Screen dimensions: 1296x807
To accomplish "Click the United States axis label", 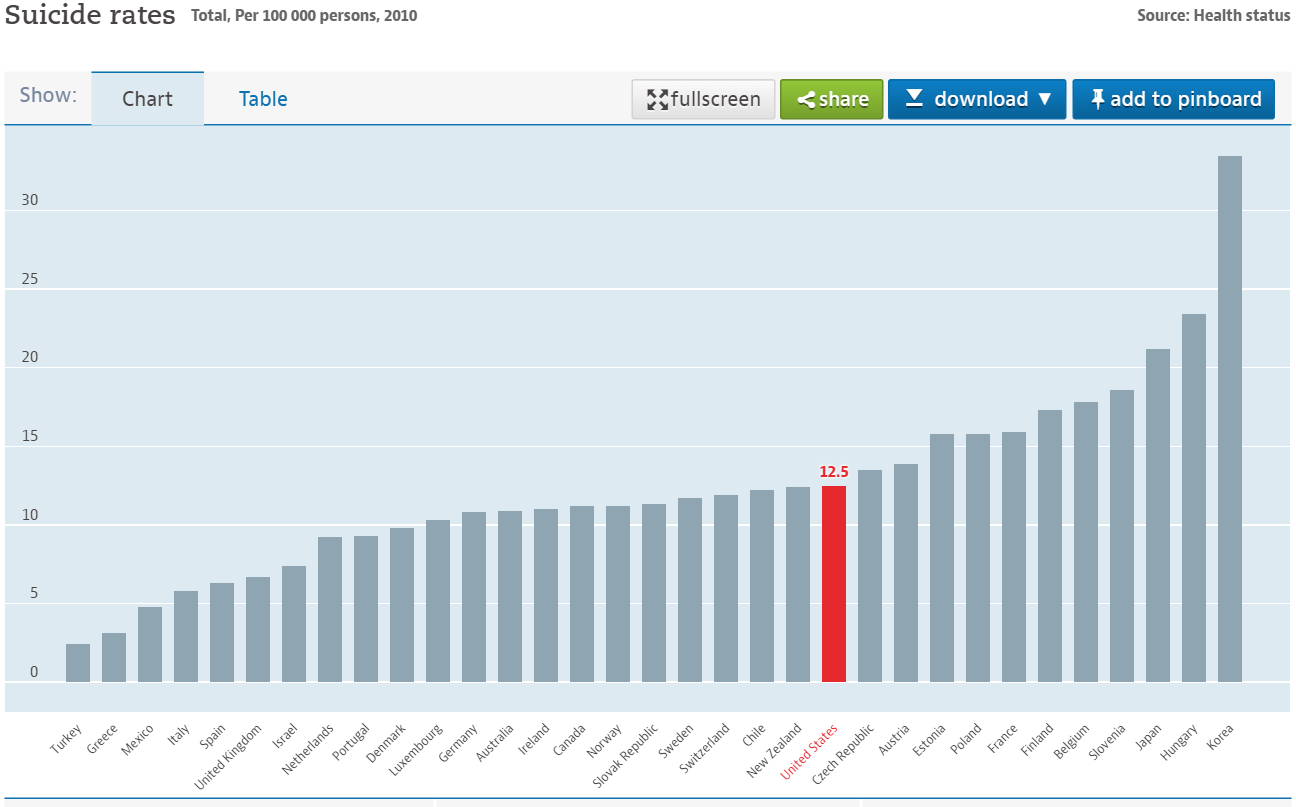I will pos(809,751).
